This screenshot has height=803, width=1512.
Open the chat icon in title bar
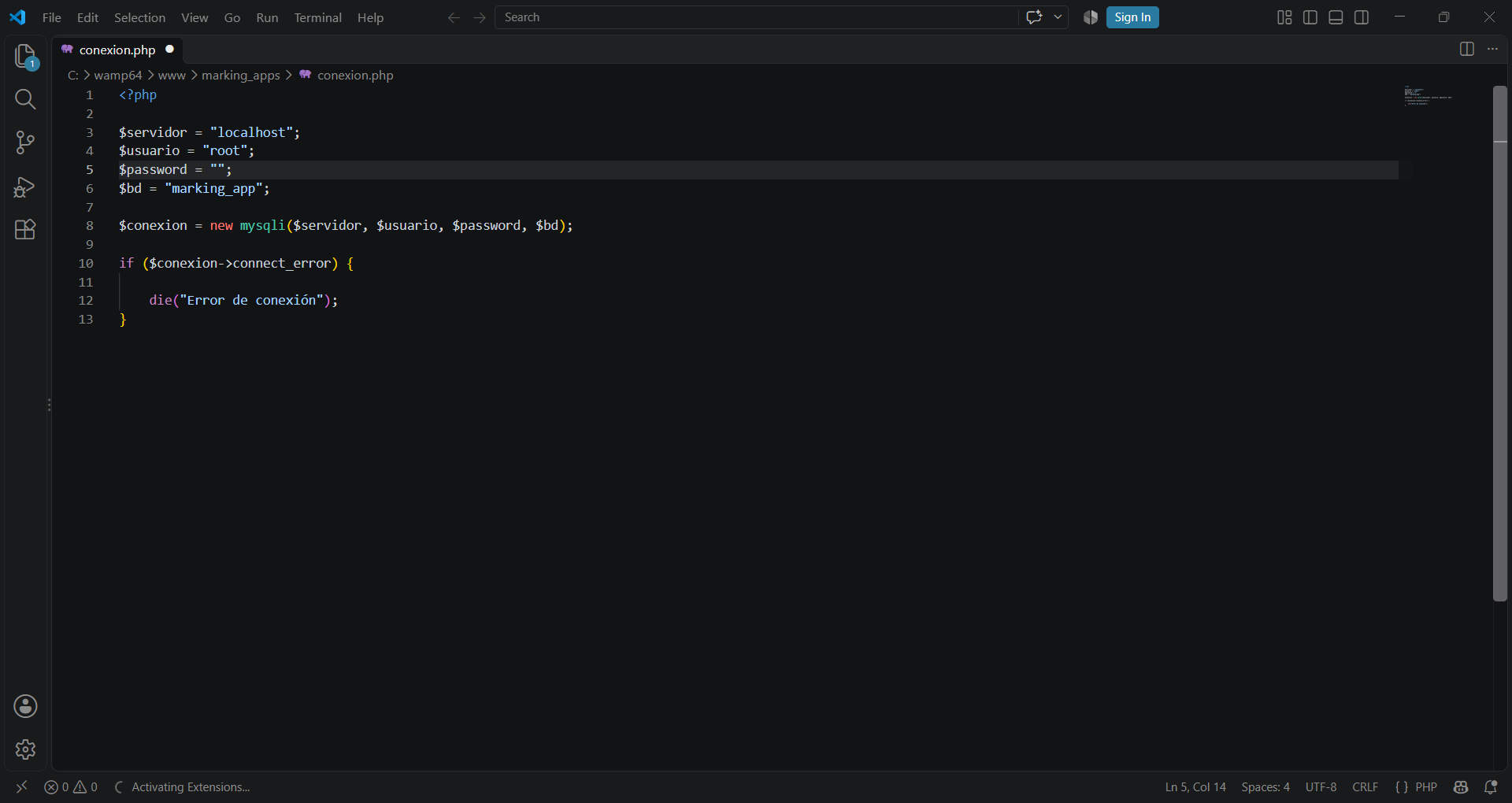pos(1034,17)
